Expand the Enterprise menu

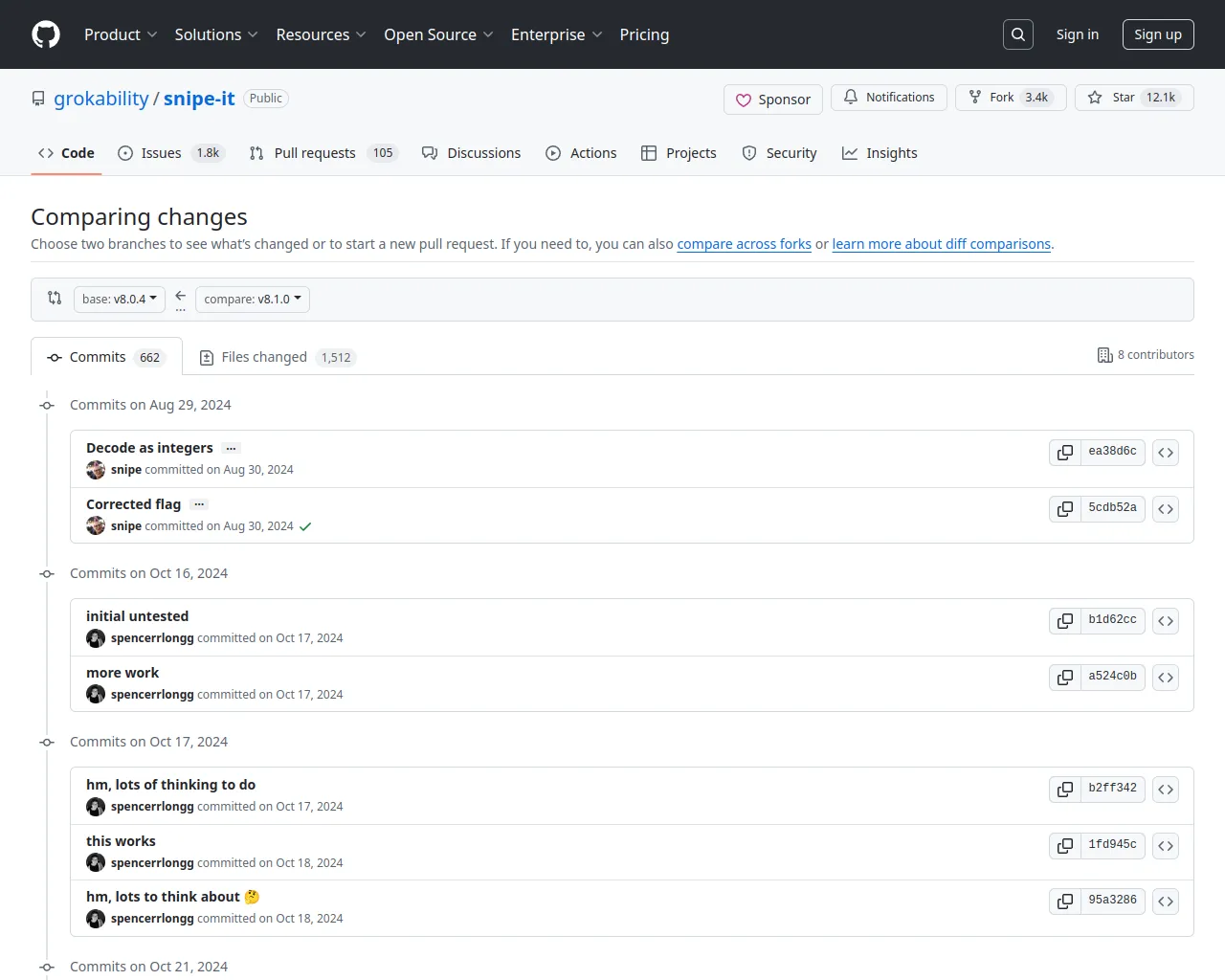pyautogui.click(x=556, y=34)
